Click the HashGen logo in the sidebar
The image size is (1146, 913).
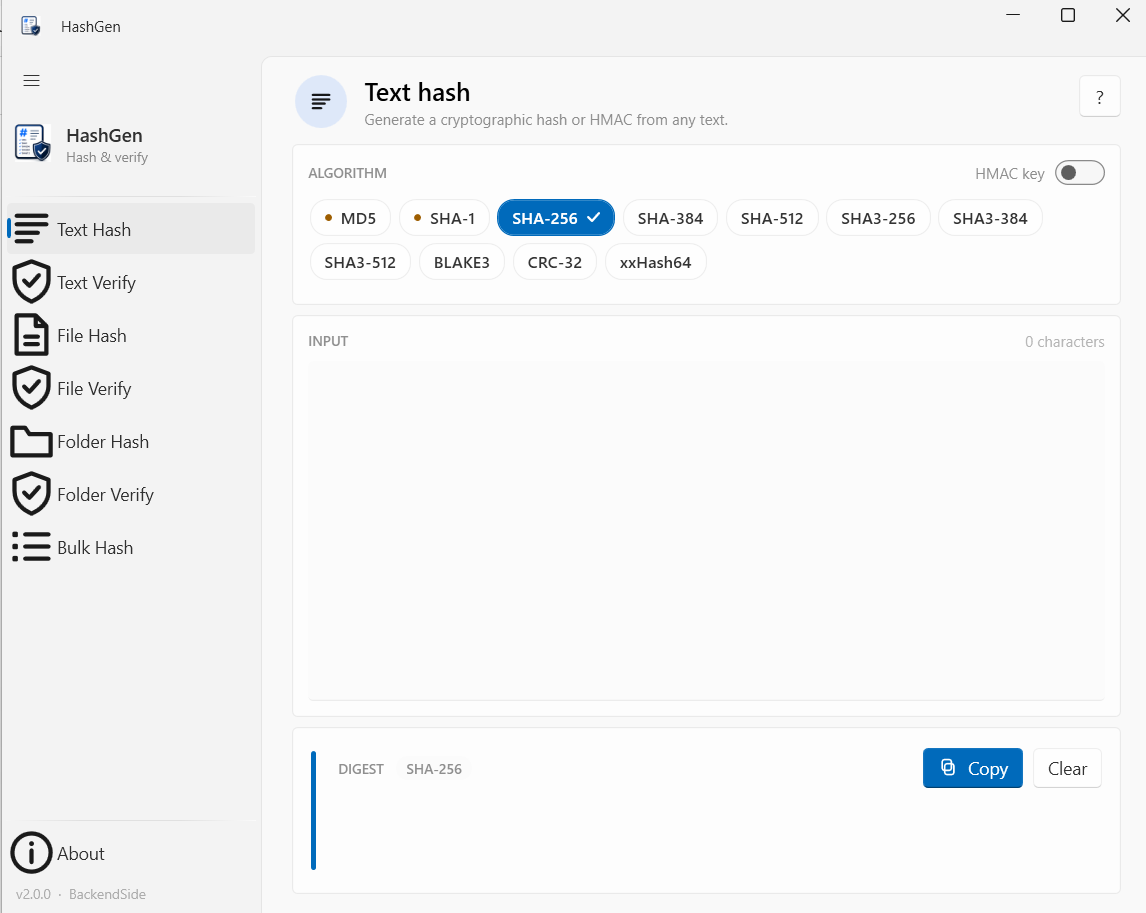[32, 143]
